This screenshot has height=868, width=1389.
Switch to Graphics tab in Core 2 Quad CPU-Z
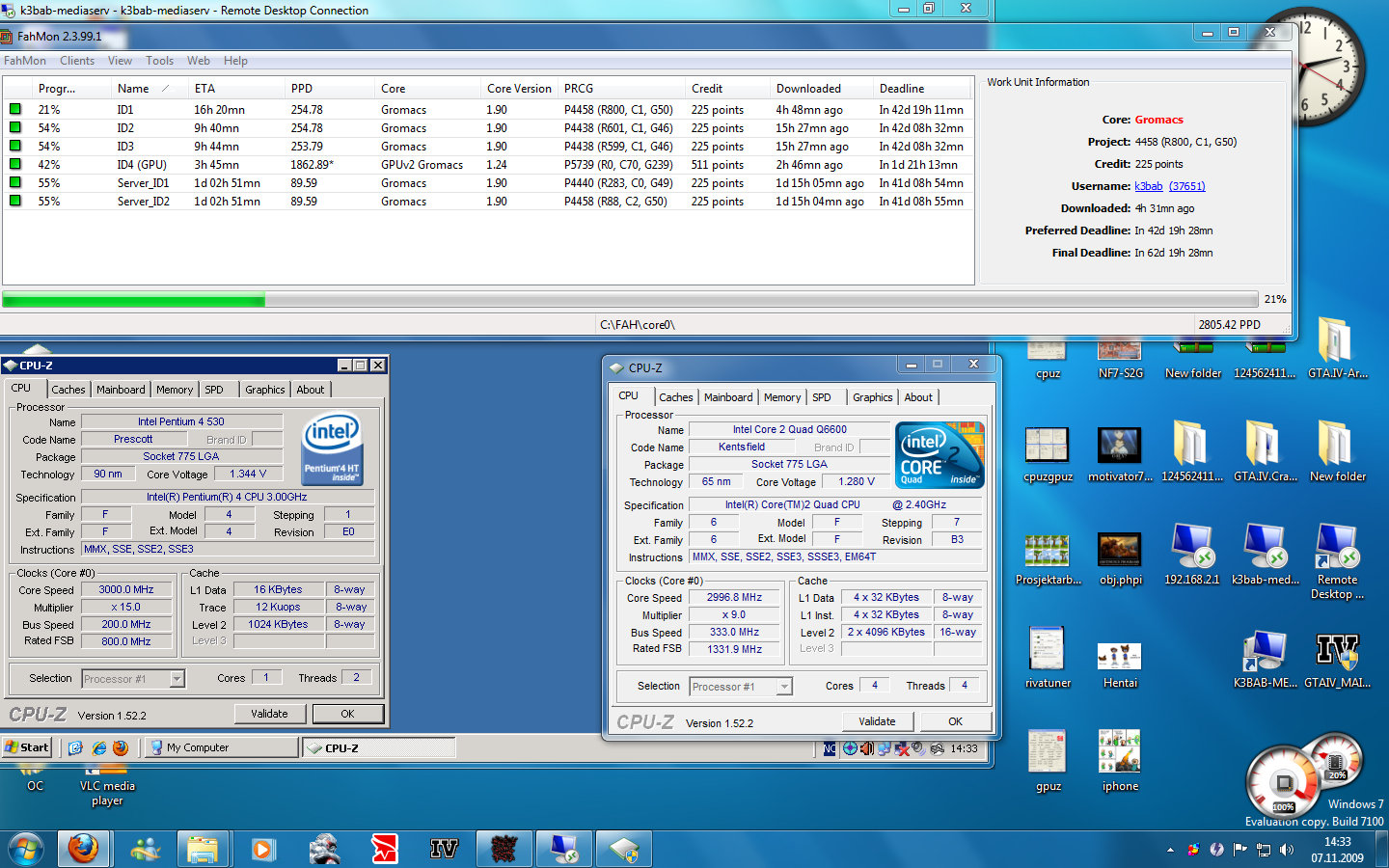coord(872,397)
